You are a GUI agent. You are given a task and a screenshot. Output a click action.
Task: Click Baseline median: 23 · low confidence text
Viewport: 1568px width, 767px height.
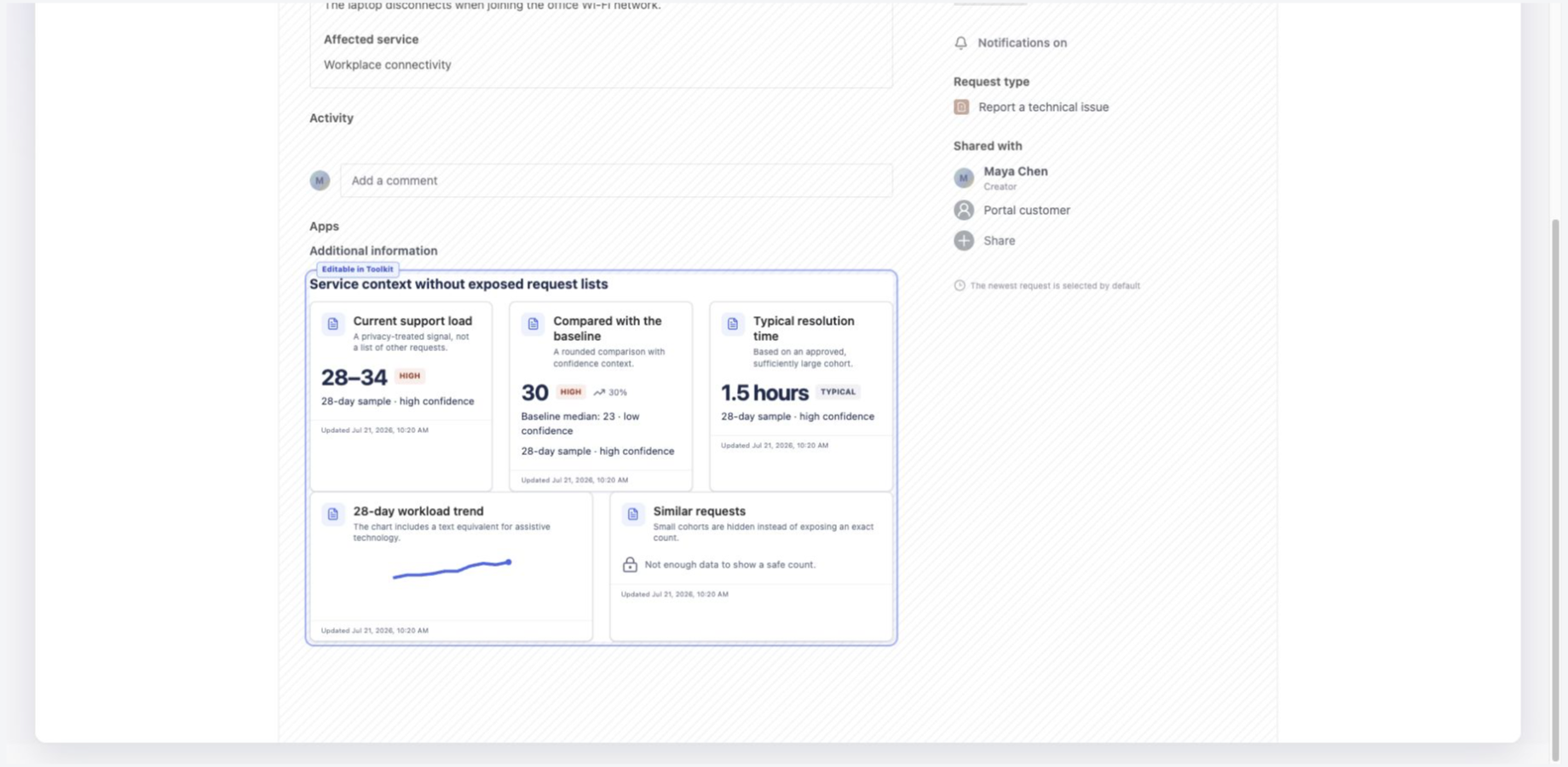[580, 424]
